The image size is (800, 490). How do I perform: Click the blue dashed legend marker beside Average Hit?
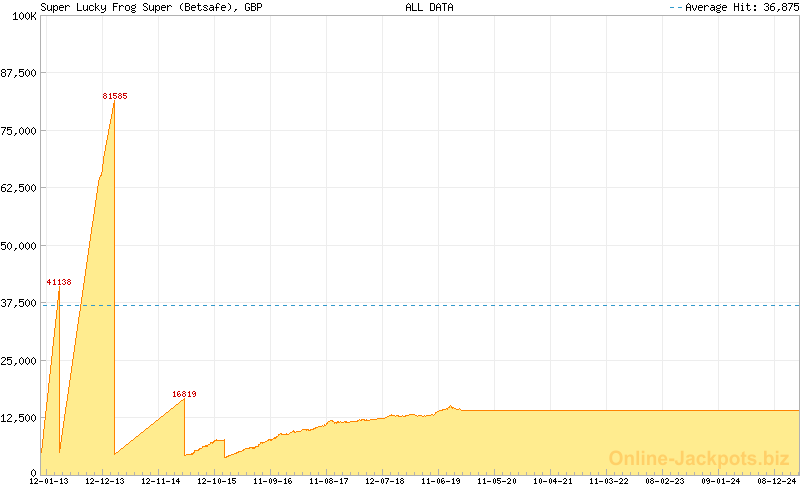[676, 8]
